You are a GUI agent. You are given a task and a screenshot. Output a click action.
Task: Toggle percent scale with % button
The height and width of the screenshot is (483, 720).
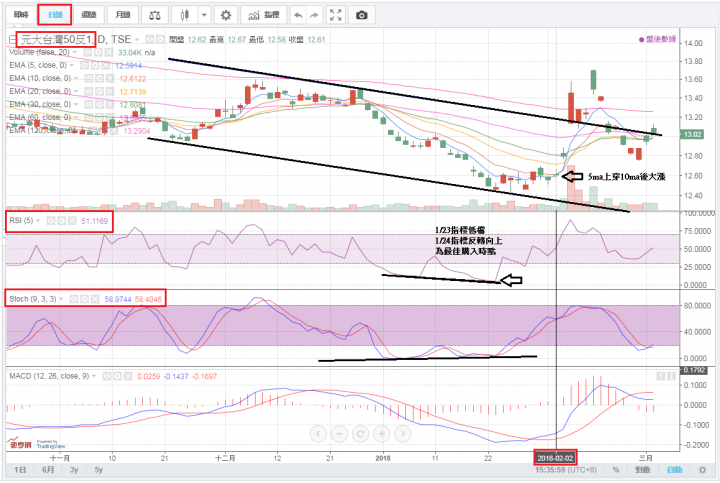616,470
